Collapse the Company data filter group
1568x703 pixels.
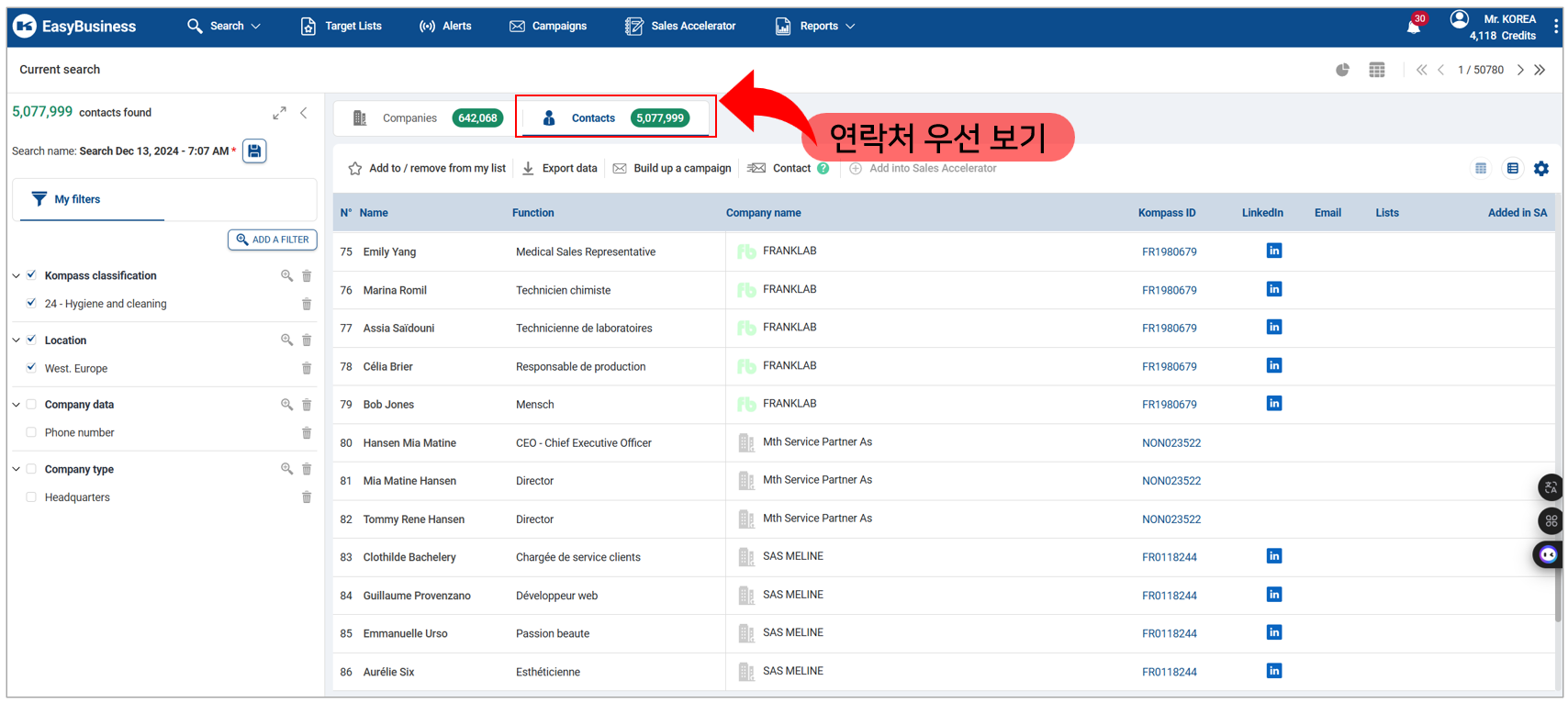17,405
